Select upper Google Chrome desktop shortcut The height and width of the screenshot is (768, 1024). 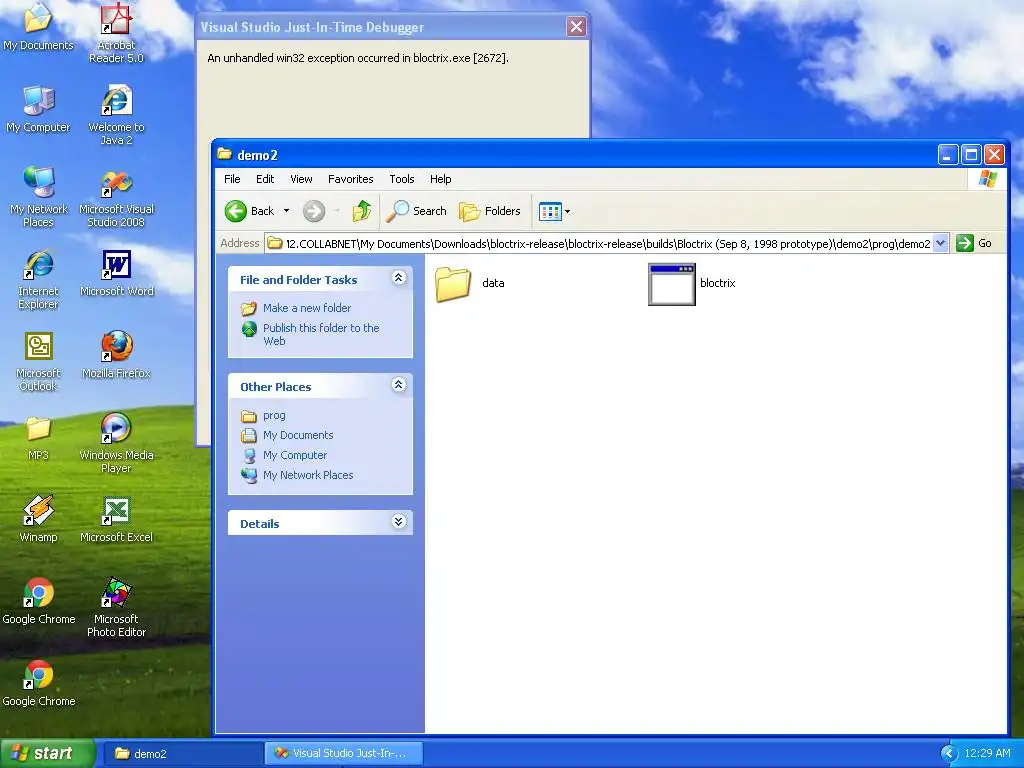click(x=39, y=601)
